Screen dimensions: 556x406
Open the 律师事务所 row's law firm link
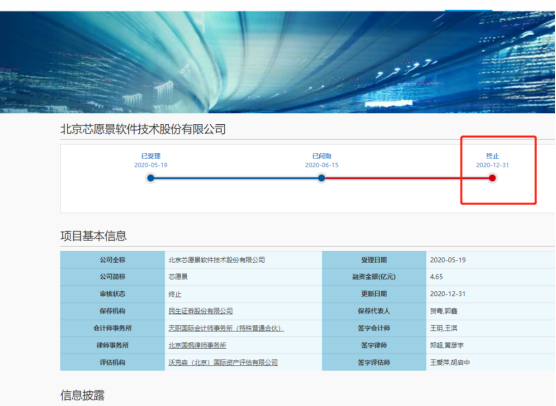pos(197,345)
